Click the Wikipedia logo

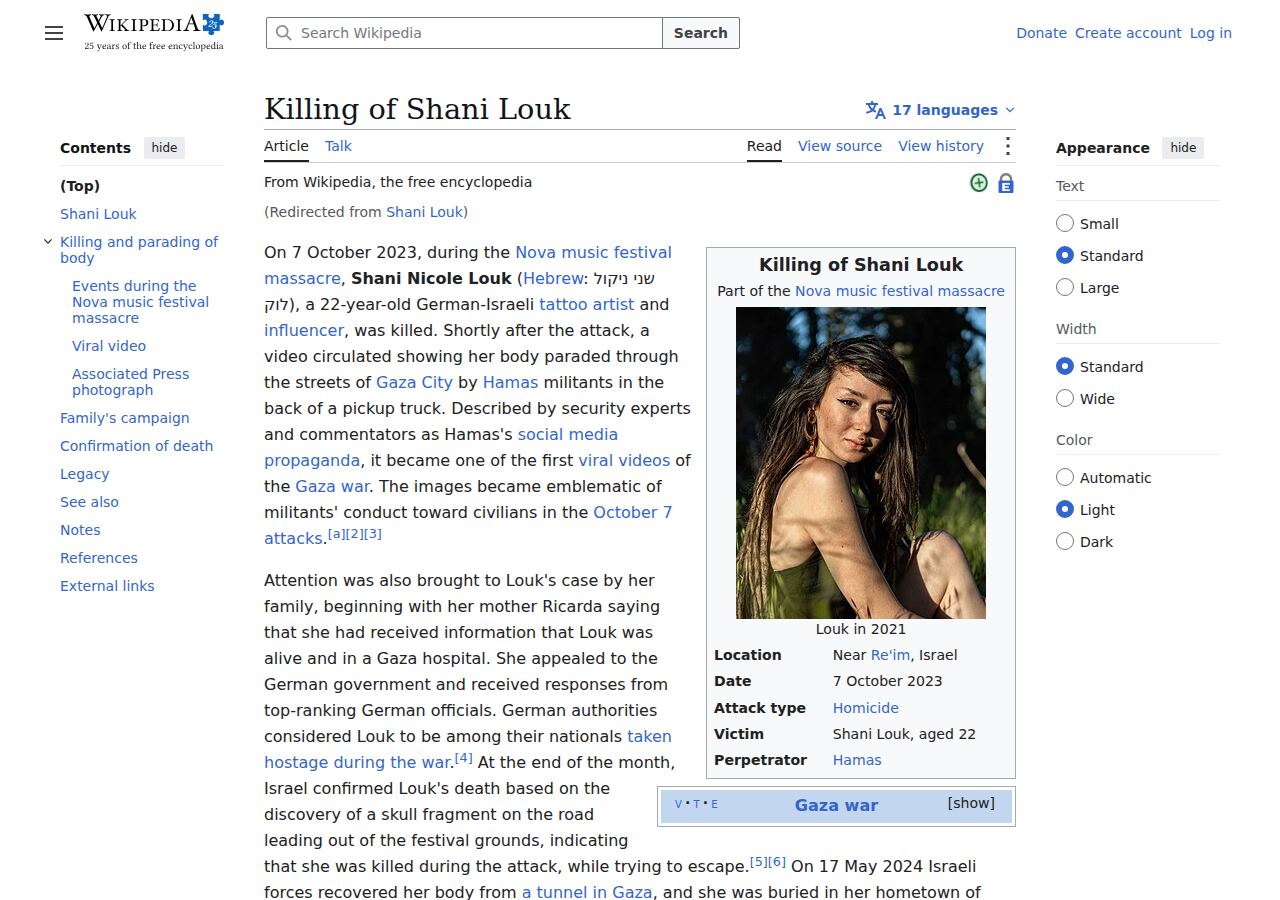pyautogui.click(x=154, y=32)
